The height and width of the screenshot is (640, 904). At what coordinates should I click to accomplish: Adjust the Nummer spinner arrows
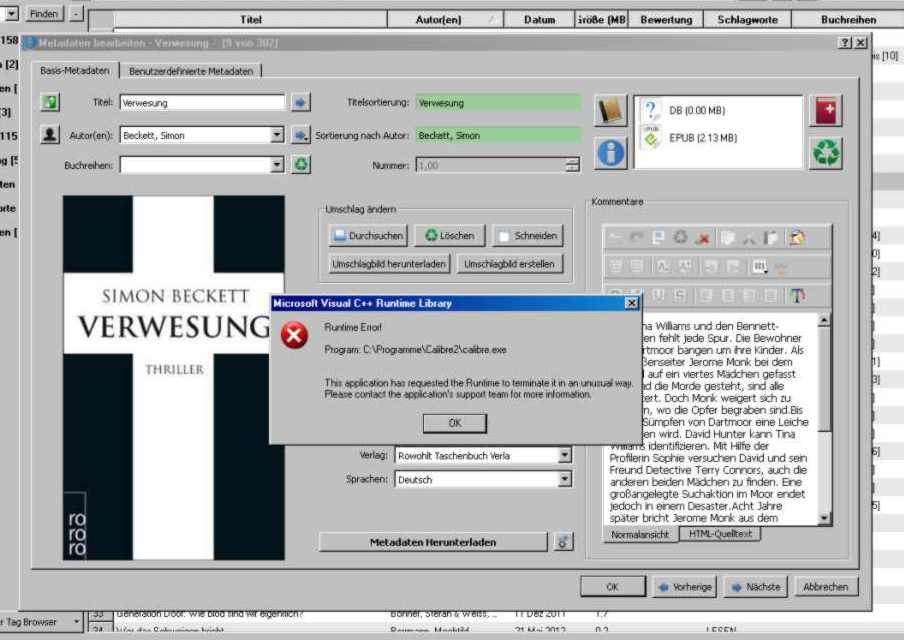(572, 165)
